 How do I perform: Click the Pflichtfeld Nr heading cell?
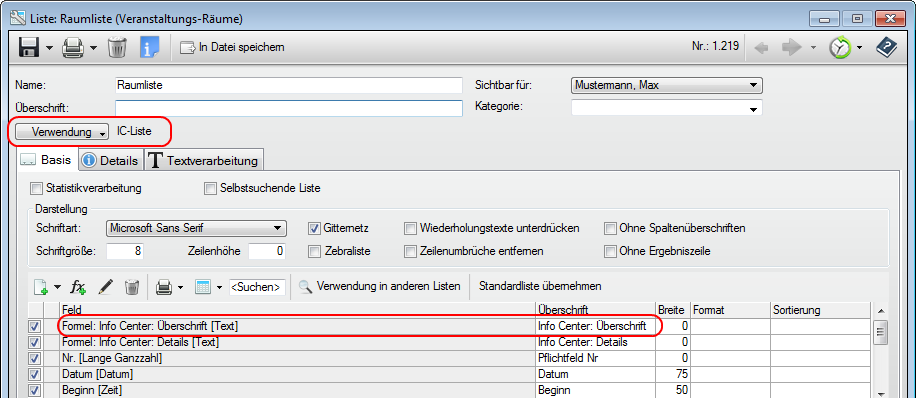pyautogui.click(x=595, y=358)
